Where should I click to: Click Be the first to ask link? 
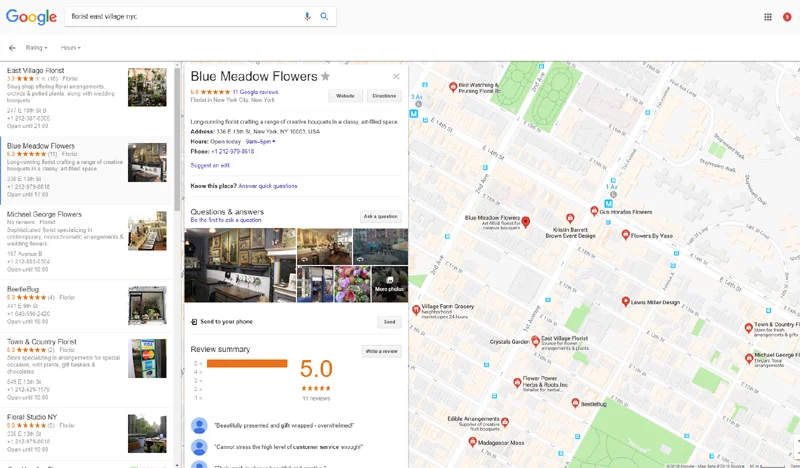tap(226, 220)
